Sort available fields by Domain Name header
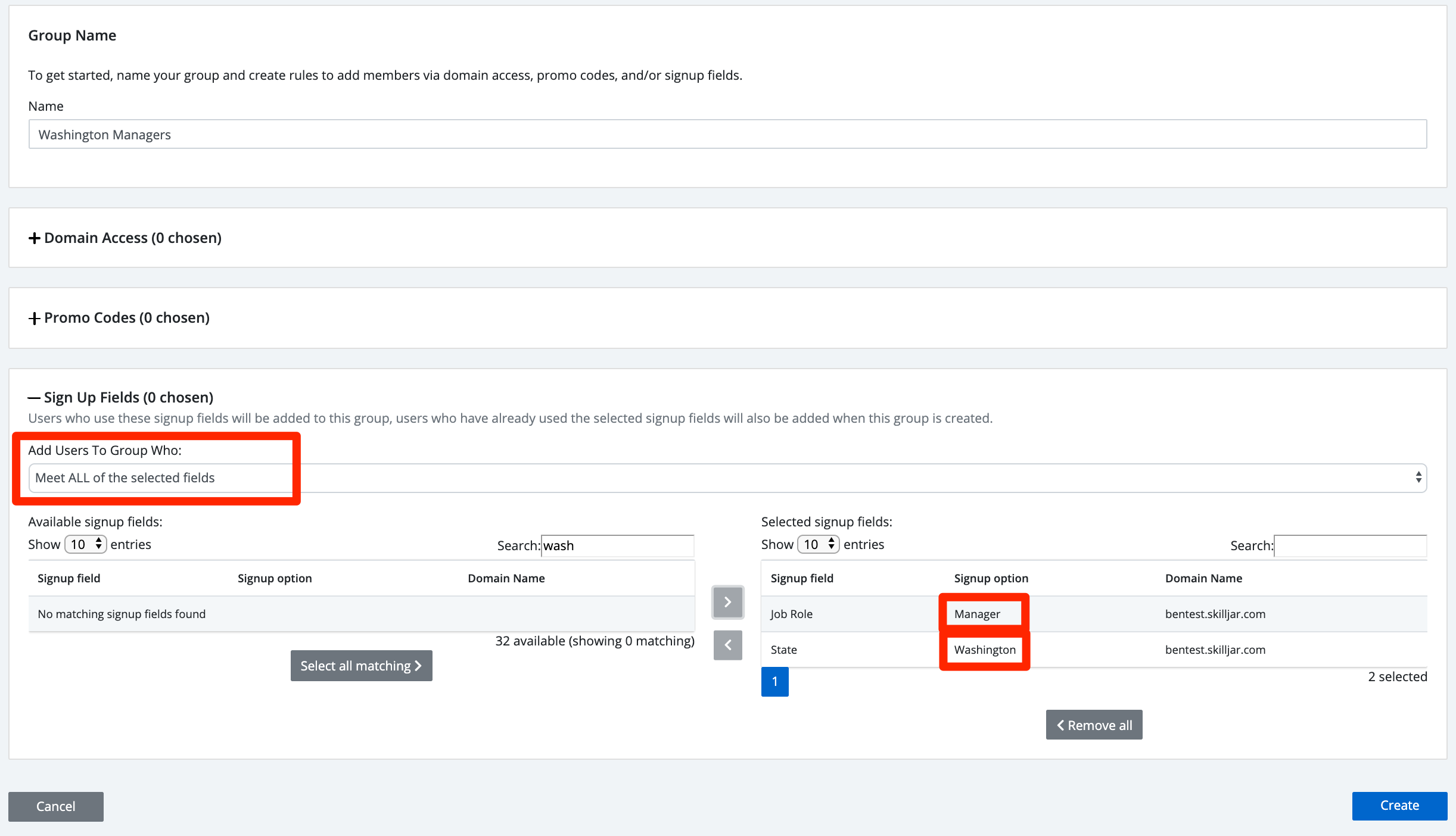Image resolution: width=1456 pixels, height=836 pixels. click(506, 578)
